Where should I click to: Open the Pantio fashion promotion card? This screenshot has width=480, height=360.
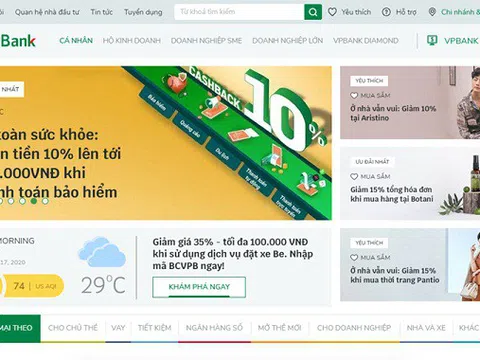(x=410, y=265)
